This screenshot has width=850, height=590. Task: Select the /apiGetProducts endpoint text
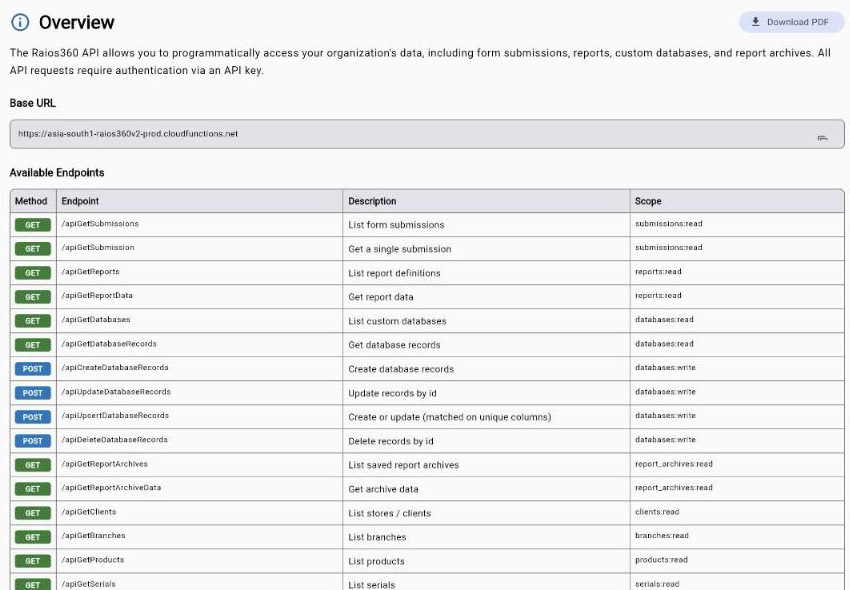tap(93, 560)
